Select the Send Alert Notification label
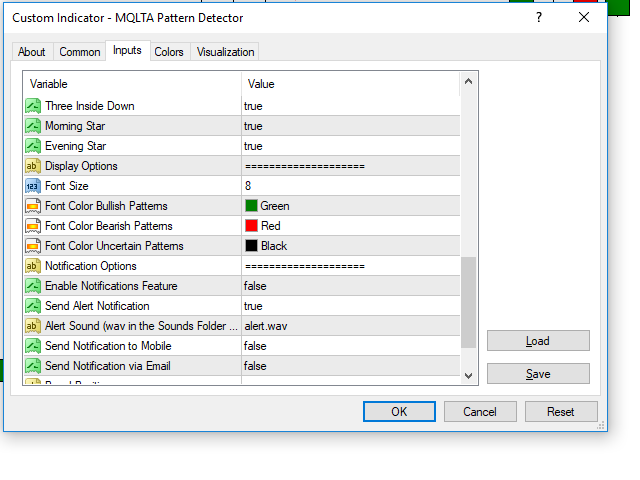Image resolution: width=640 pixels, height=480 pixels. coord(97,306)
